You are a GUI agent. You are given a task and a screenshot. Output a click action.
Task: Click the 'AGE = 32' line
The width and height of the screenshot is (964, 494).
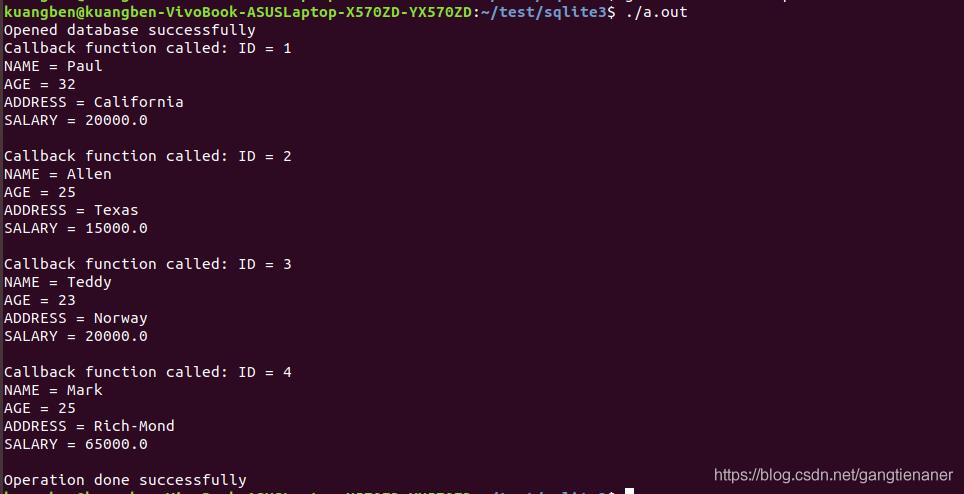click(40, 84)
